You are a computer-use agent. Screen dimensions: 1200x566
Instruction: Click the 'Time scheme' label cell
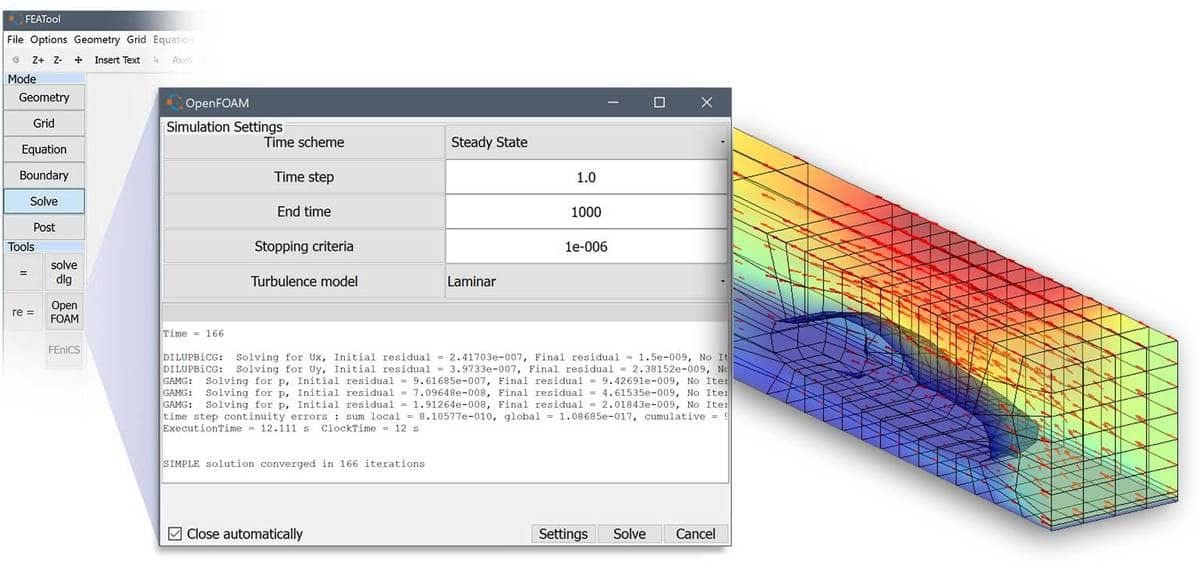click(x=304, y=142)
